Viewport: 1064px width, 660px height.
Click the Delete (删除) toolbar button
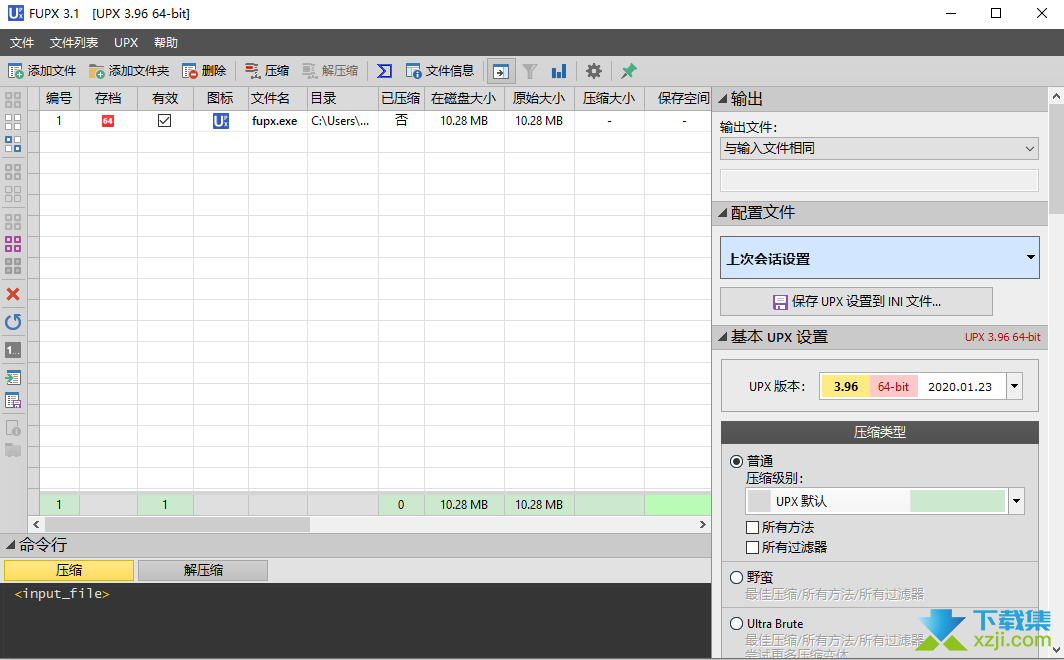point(204,71)
